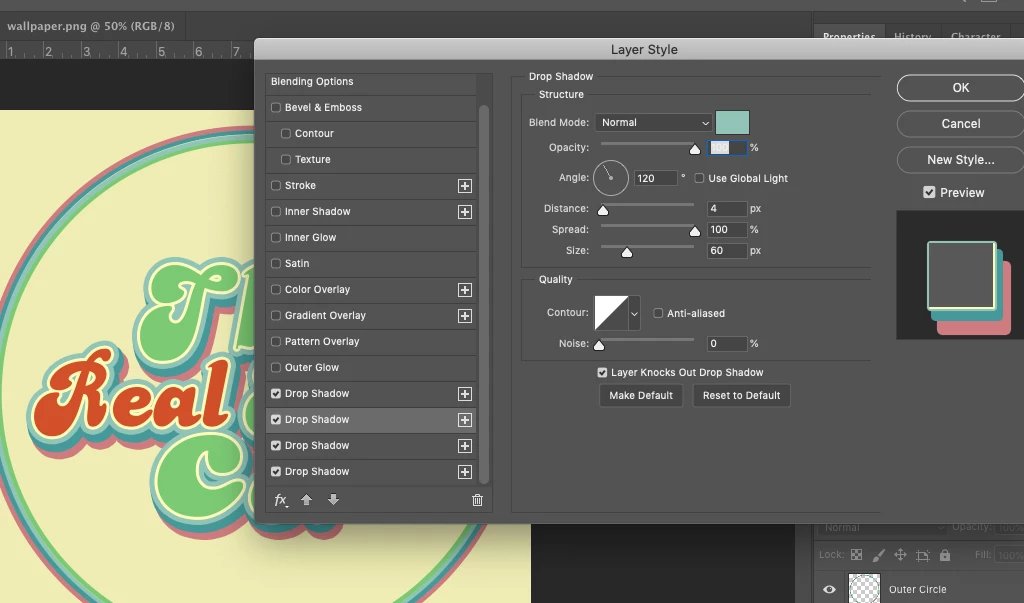Open Blend Mode Normal dropdown

point(653,122)
